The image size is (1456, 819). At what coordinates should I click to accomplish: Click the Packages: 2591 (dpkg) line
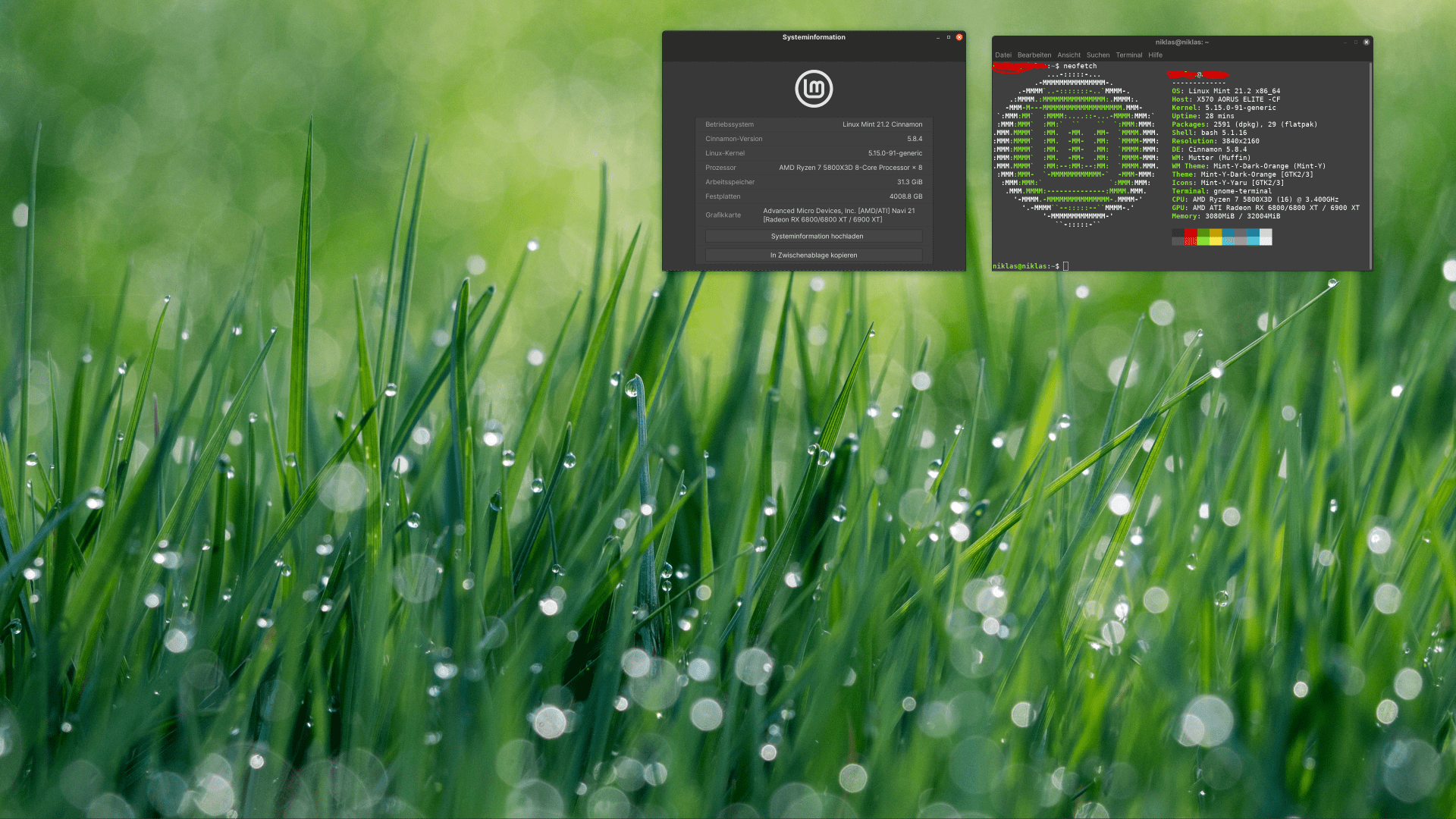pos(1244,124)
